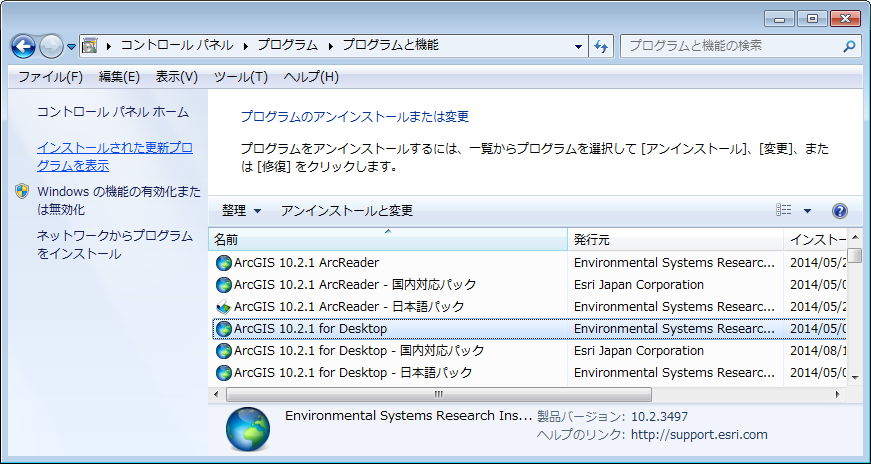This screenshot has height=464, width=871.
Task: Select プログラムと機能 breadcrumb segment
Action: pyautogui.click(x=390, y=46)
